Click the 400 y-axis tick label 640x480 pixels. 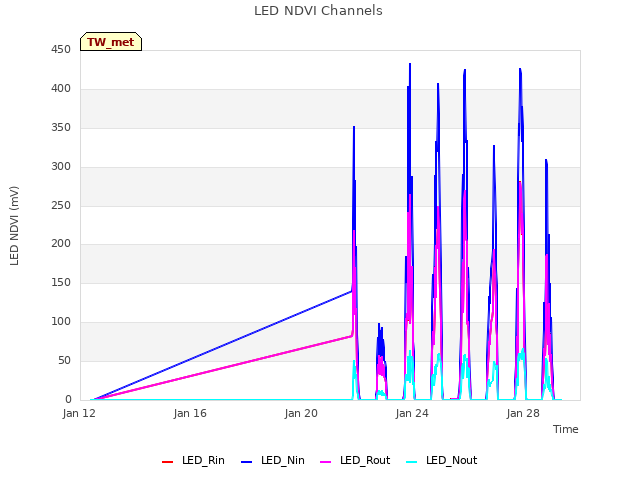61,89
